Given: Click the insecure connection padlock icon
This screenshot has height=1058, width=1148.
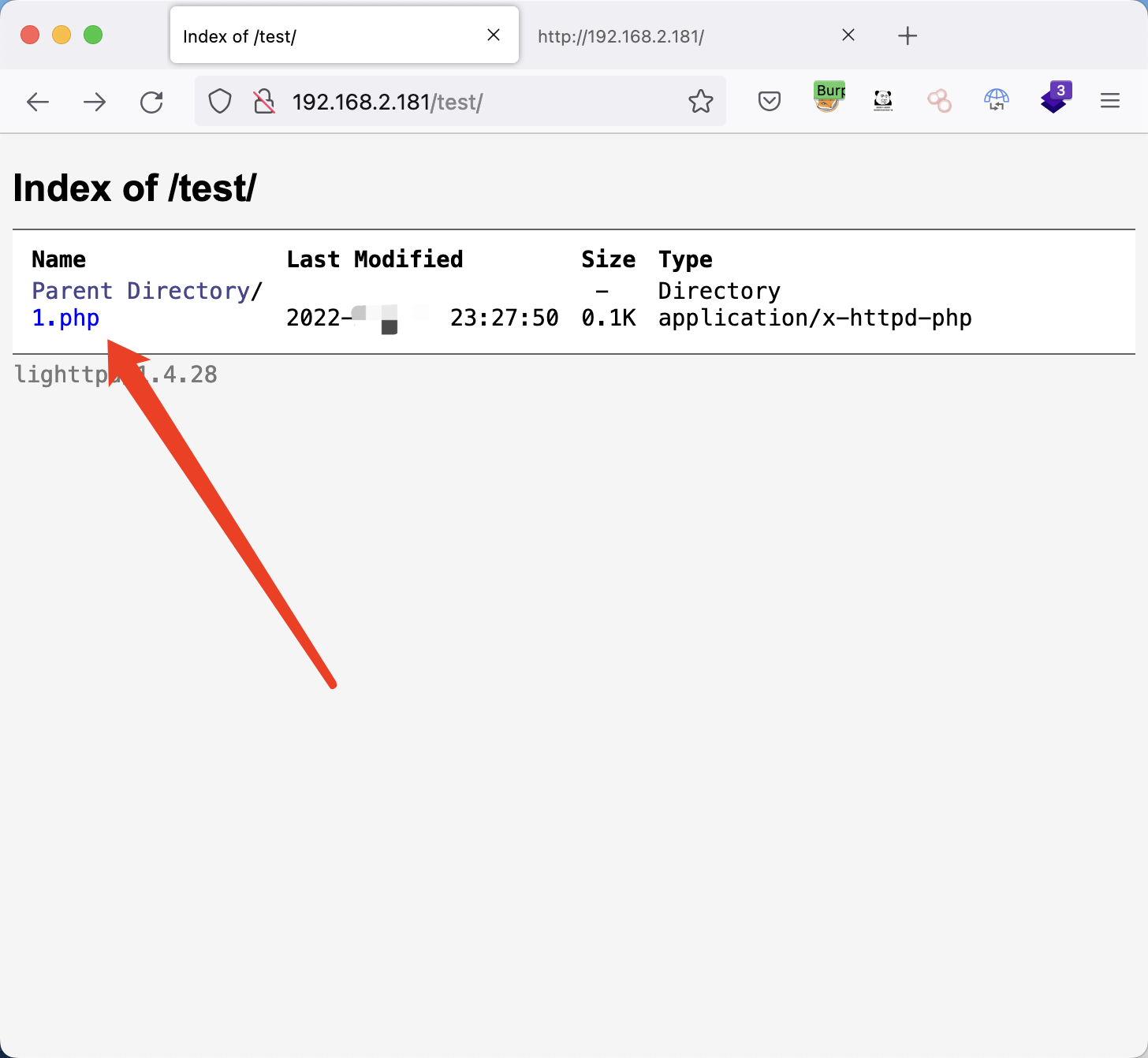Looking at the screenshot, I should pyautogui.click(x=264, y=102).
